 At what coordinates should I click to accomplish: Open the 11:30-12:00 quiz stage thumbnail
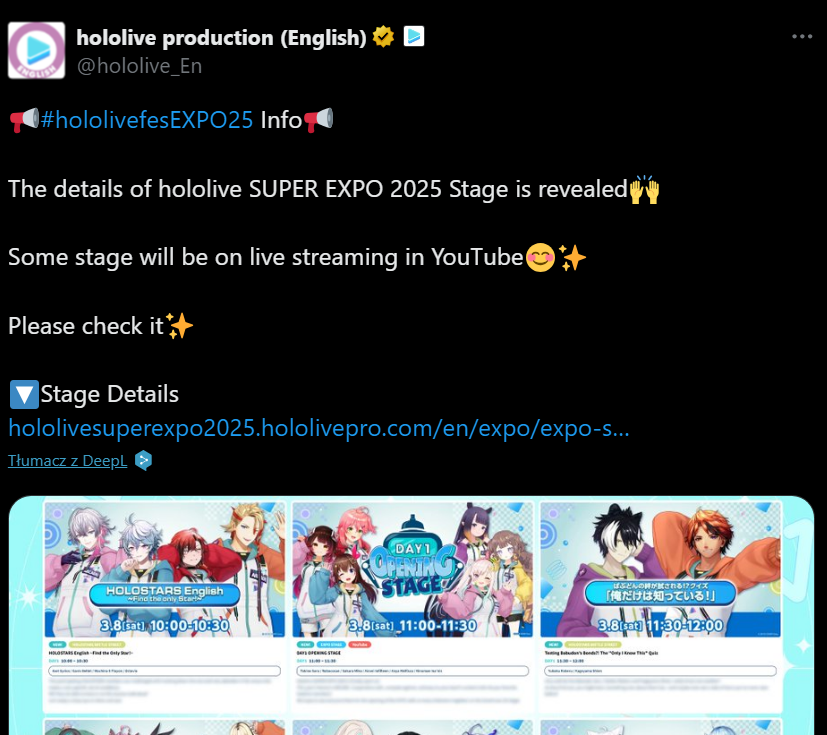(x=660, y=570)
